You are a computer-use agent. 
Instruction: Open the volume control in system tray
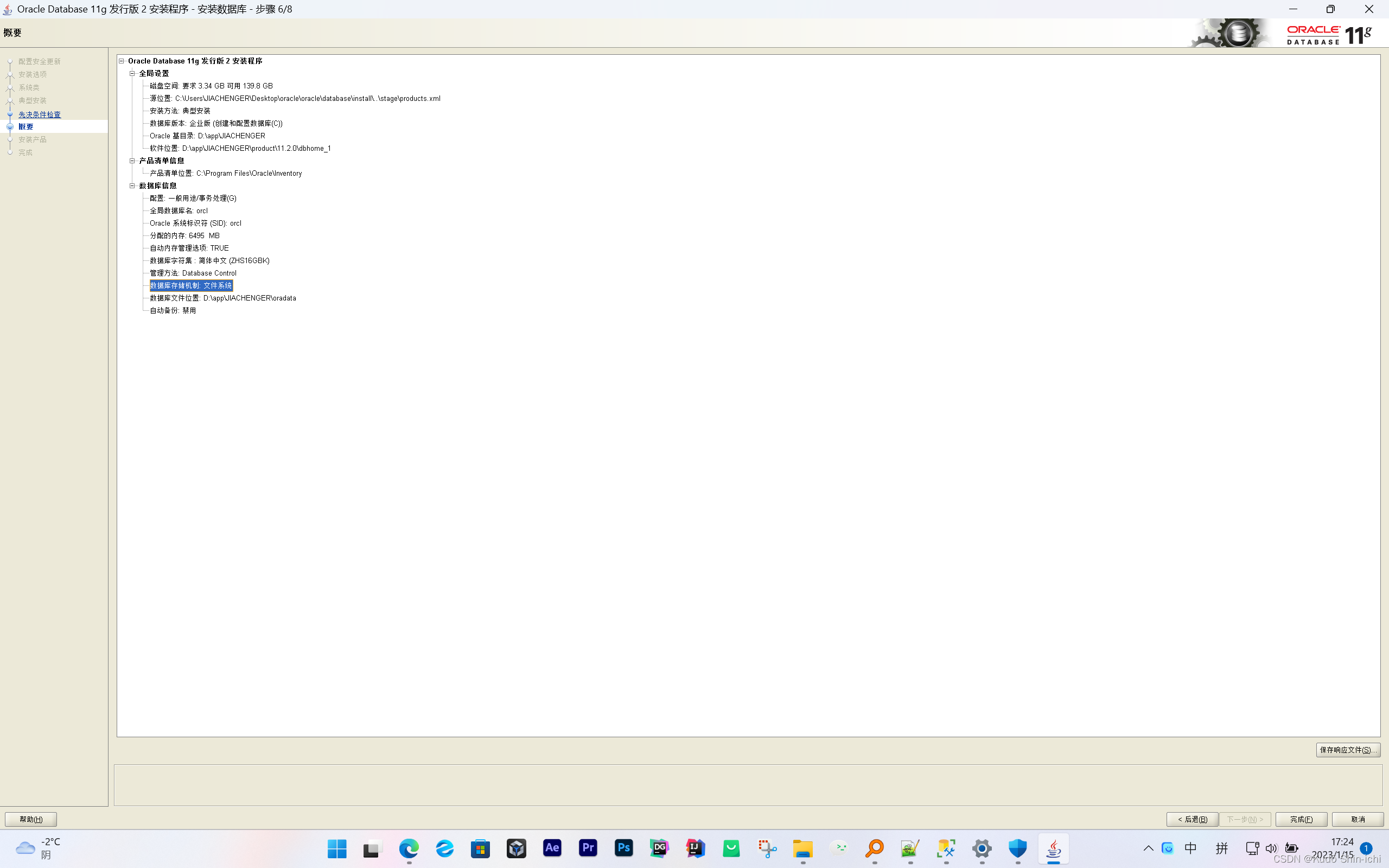coord(1271,848)
